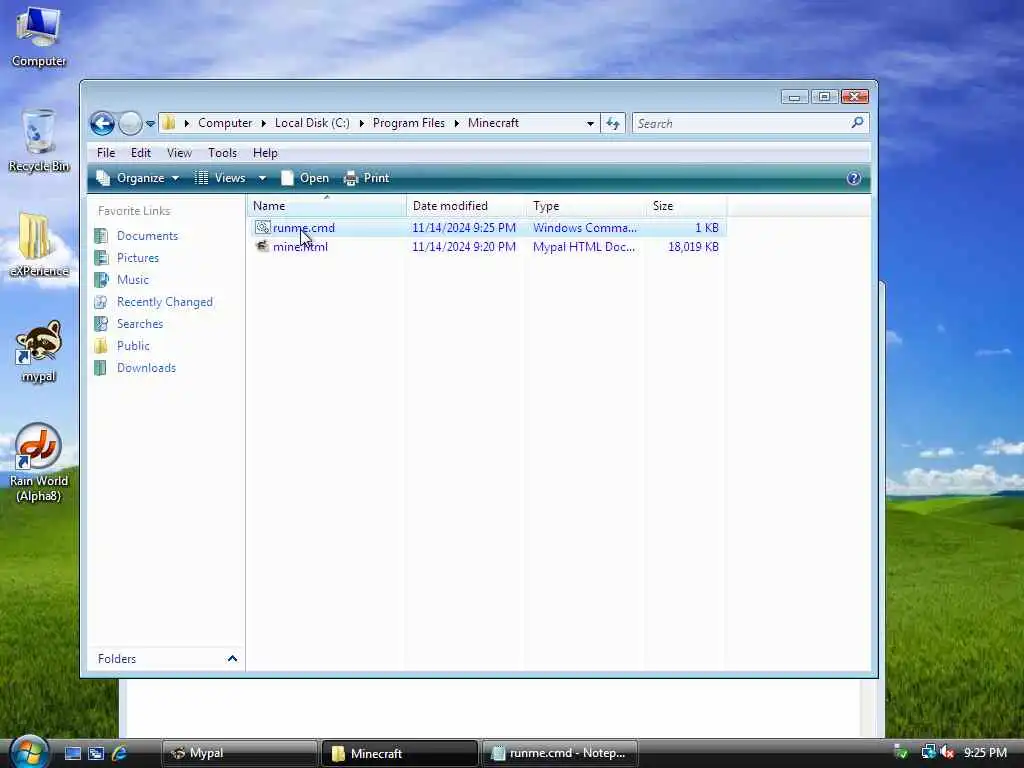The image size is (1024, 768).
Task: Open the Help menu
Action: coord(265,153)
